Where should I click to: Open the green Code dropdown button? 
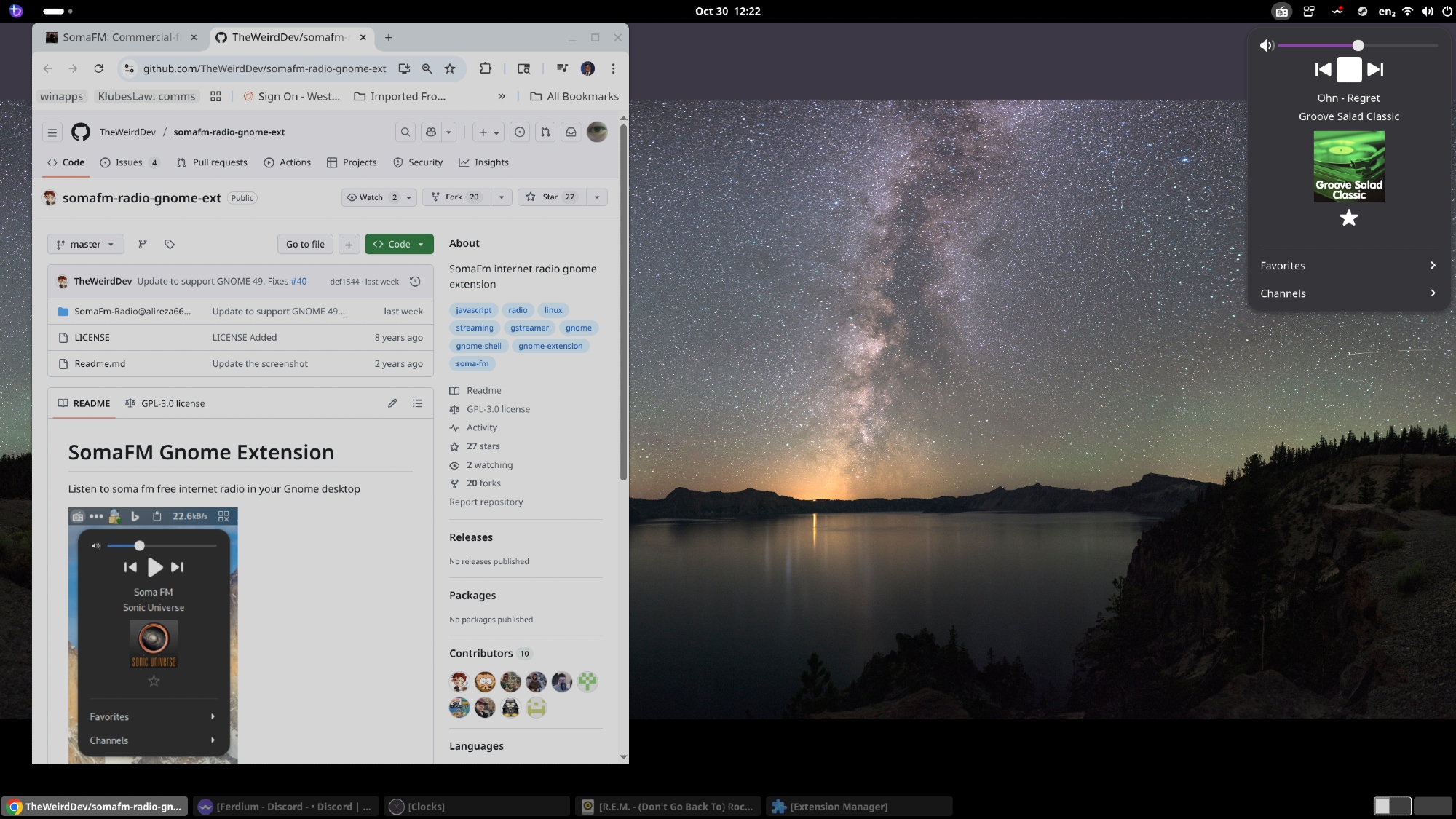tap(399, 245)
